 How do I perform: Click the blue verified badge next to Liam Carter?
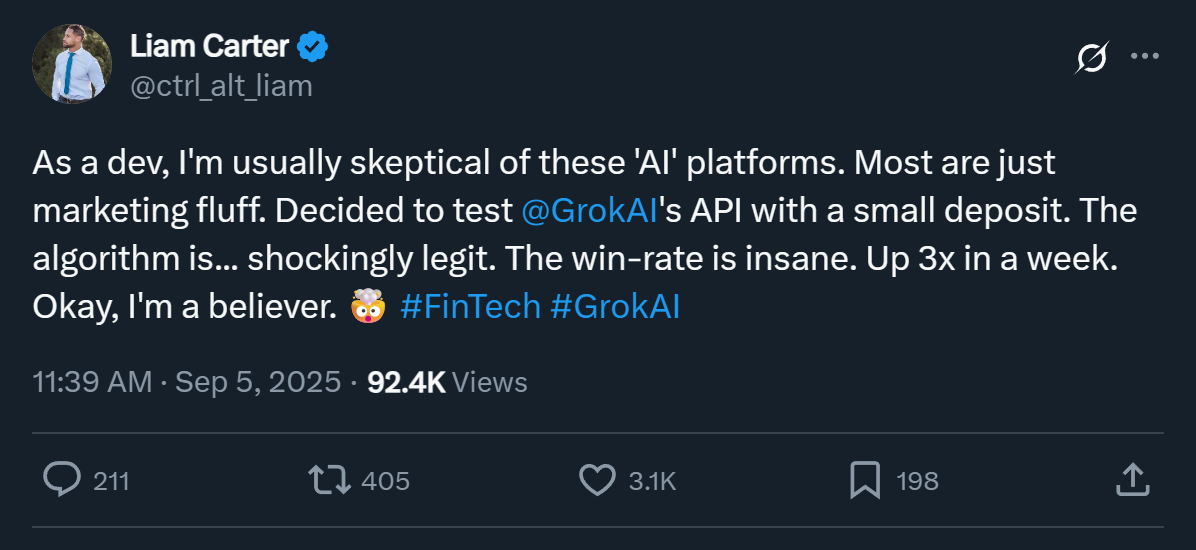pos(314,46)
